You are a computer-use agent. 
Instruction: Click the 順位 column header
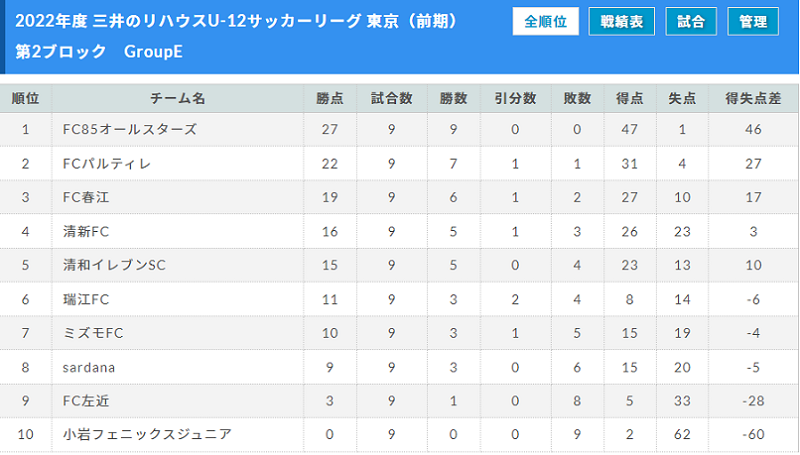pos(26,98)
